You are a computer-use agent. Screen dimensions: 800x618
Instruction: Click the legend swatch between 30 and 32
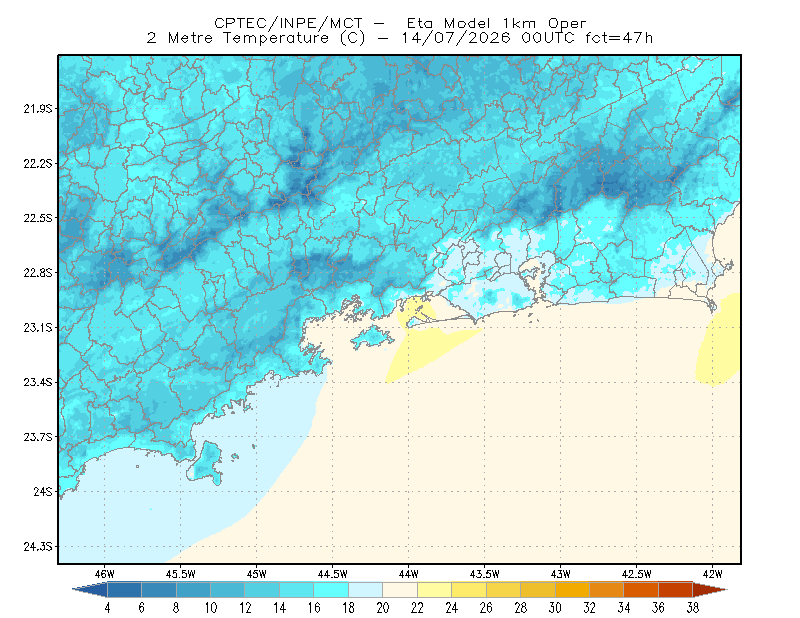click(x=572, y=590)
